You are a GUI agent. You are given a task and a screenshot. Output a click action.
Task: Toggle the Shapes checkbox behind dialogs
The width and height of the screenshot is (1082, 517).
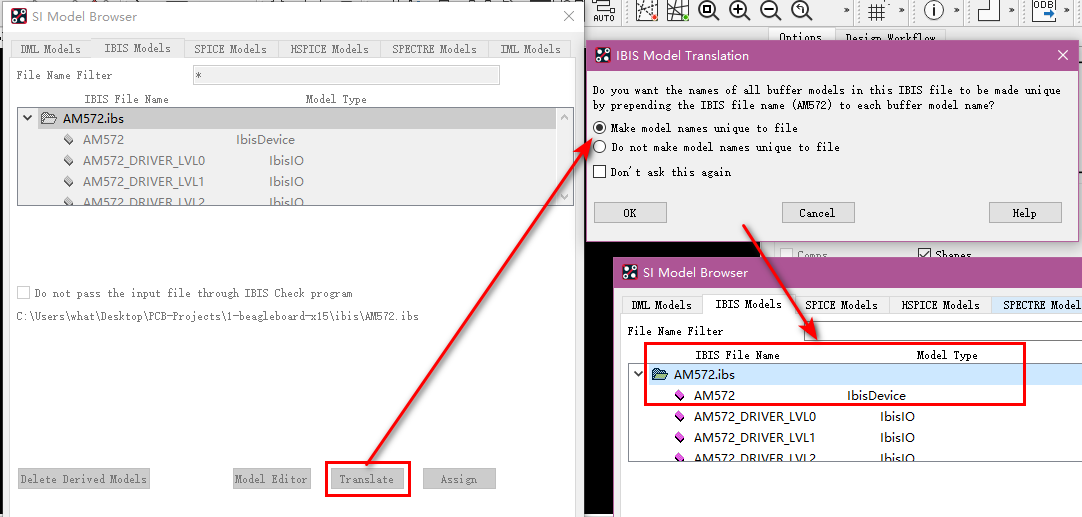(925, 255)
